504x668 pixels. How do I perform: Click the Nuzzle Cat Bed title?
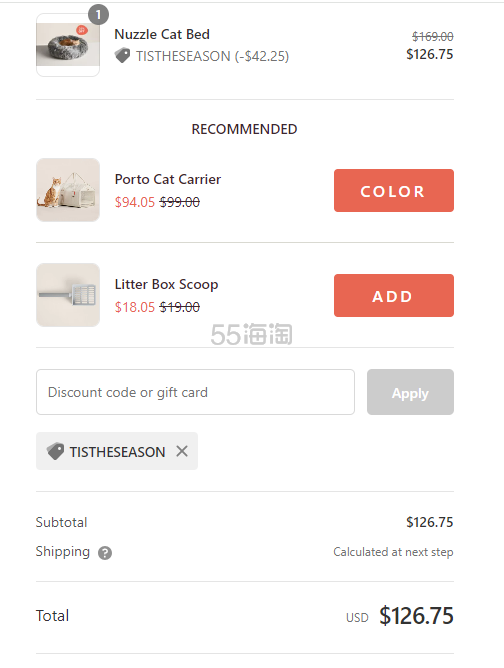pos(162,34)
